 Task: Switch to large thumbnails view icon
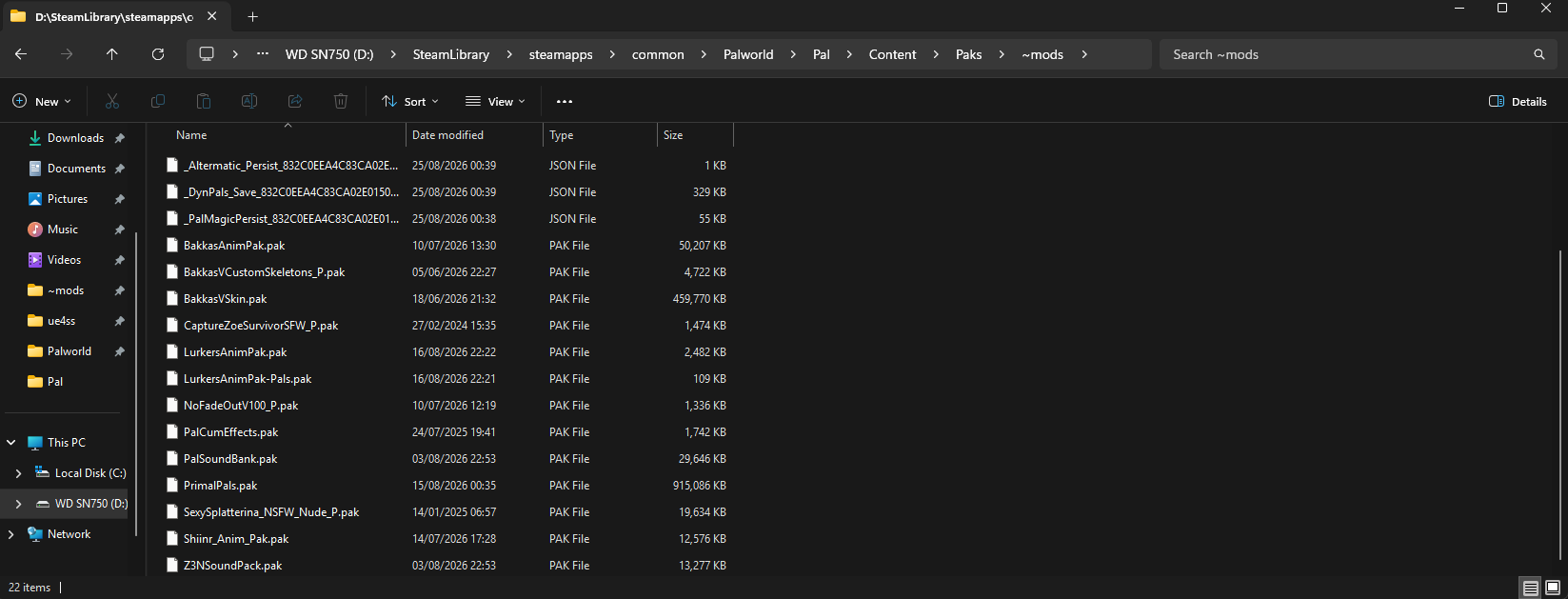coord(1553,588)
